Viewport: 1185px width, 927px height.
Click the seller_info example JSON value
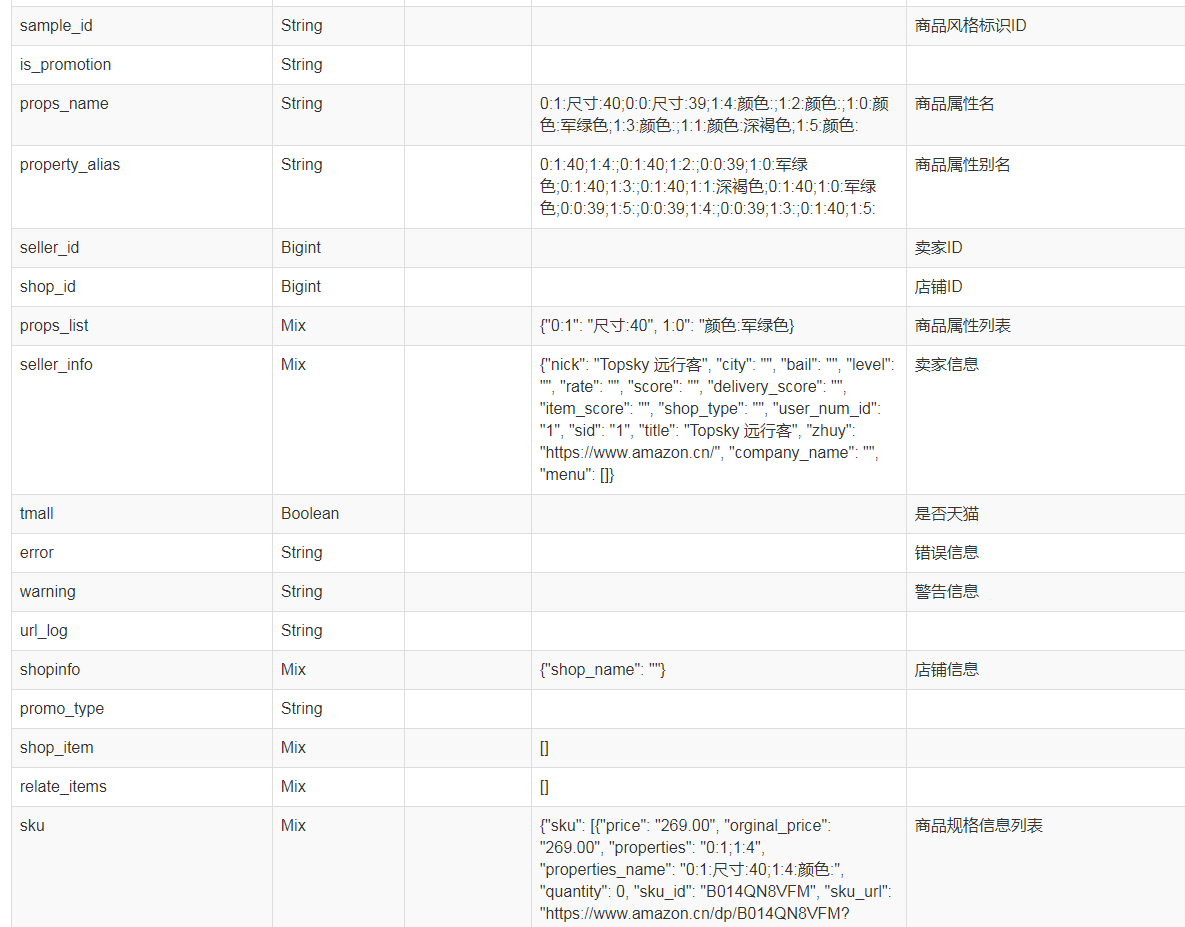tap(717, 420)
